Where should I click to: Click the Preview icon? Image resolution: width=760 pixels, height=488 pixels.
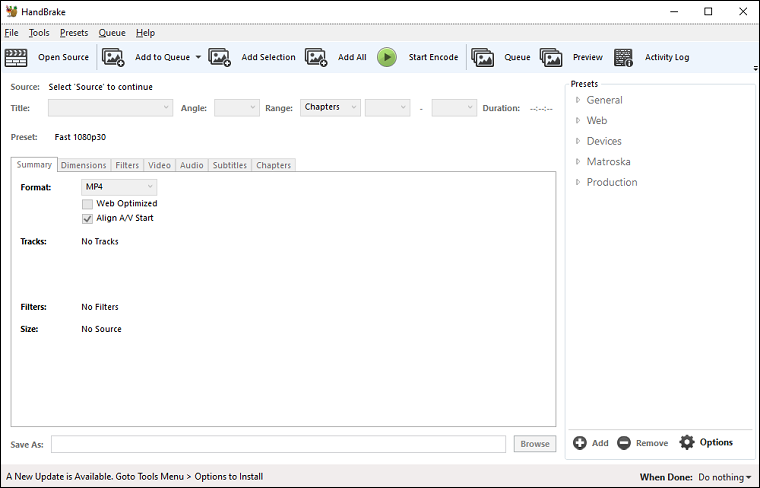[x=551, y=57]
